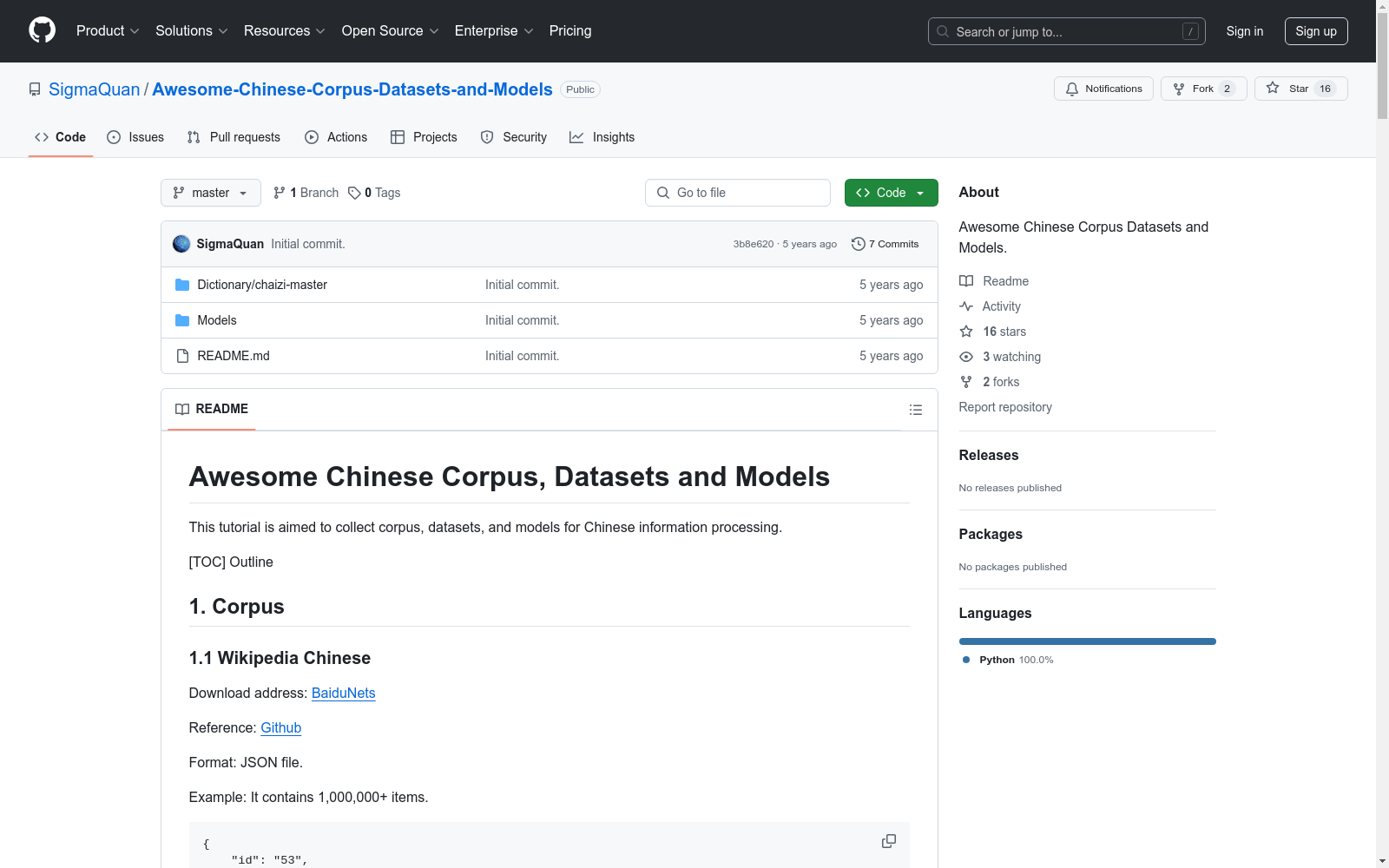Open the master branch dropdown
The width and height of the screenshot is (1389, 868).
tap(211, 193)
